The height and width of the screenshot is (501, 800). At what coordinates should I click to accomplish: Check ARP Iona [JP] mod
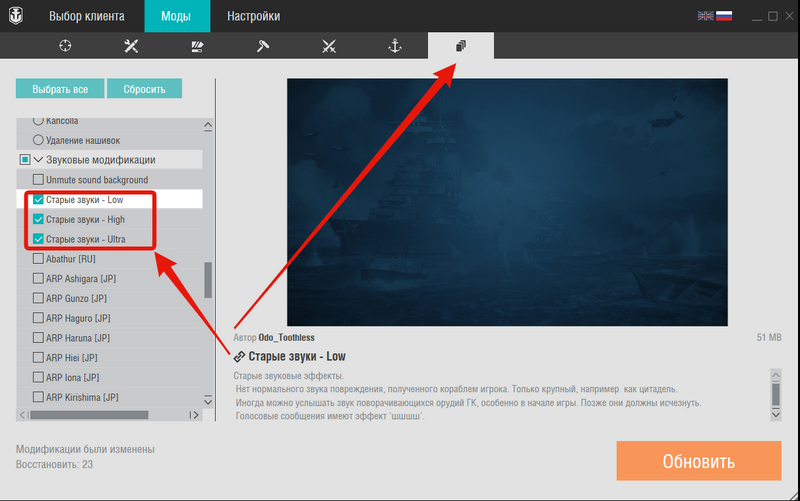(x=38, y=378)
